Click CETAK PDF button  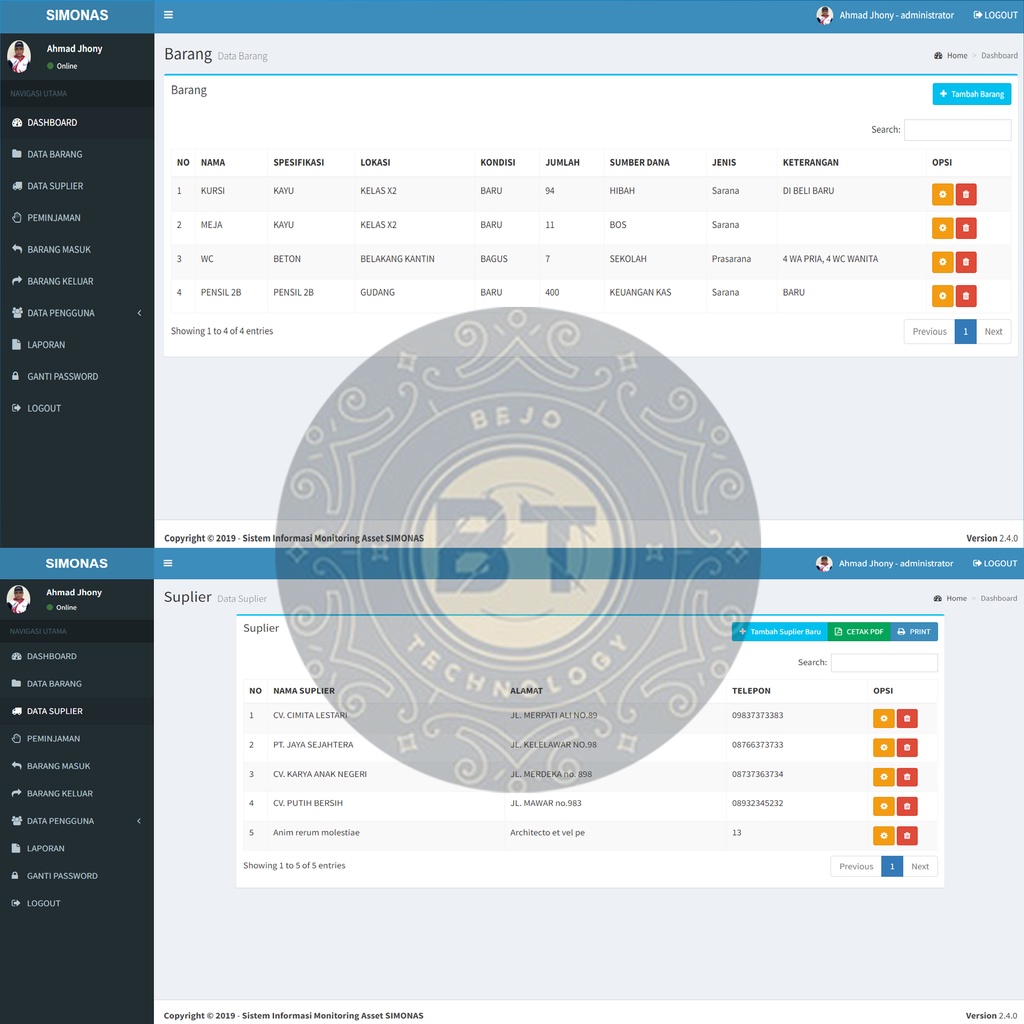[x=859, y=632]
